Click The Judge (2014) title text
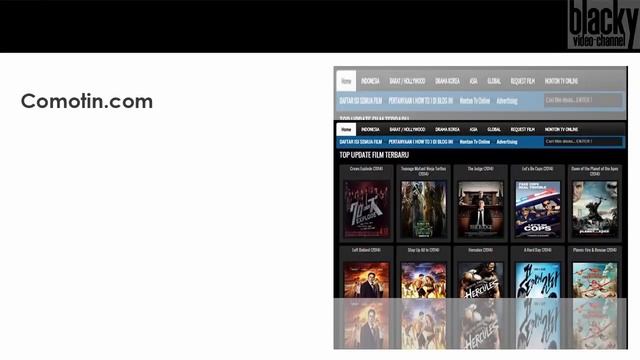Image resolution: width=640 pixels, height=360 pixels. [x=480, y=169]
